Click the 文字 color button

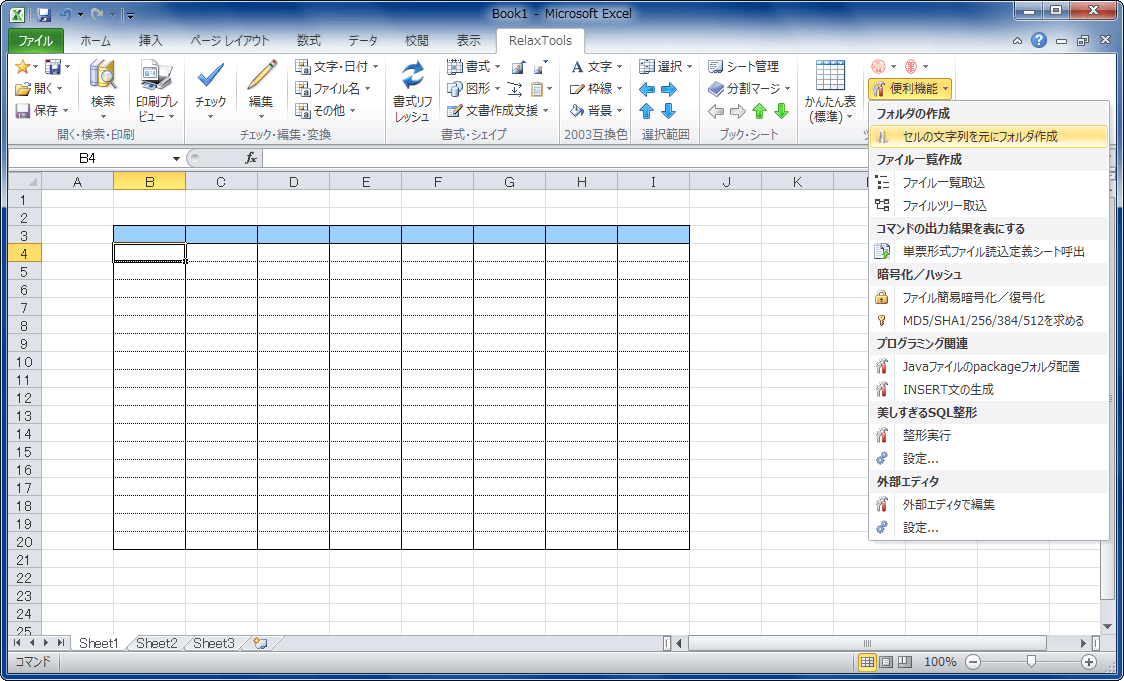(x=596, y=67)
